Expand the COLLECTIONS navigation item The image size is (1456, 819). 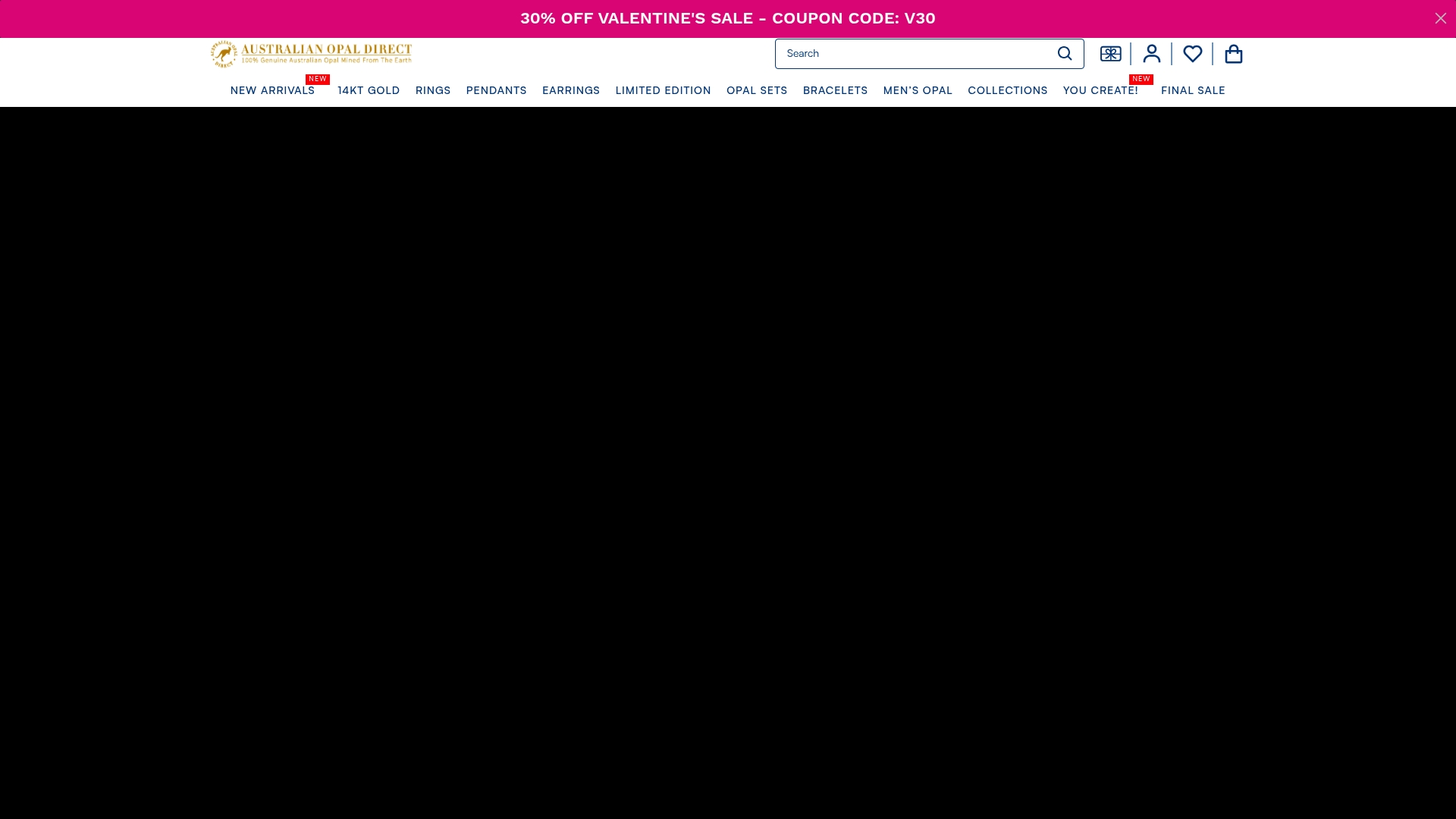coord(1007,90)
